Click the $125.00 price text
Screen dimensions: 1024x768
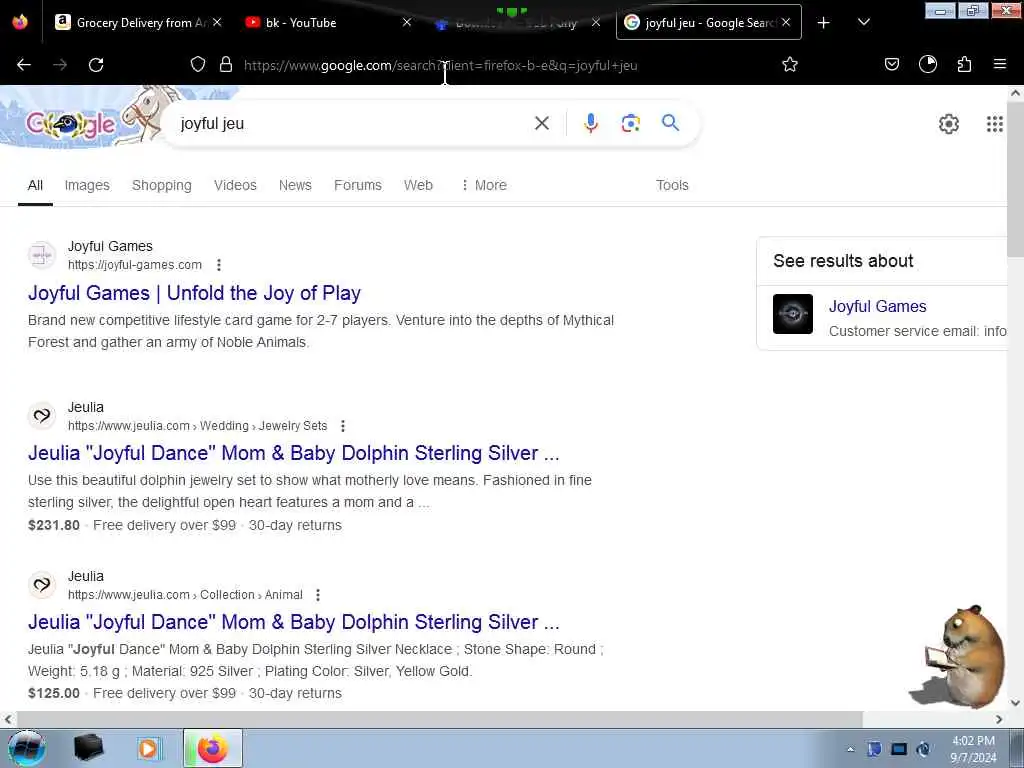(x=54, y=693)
